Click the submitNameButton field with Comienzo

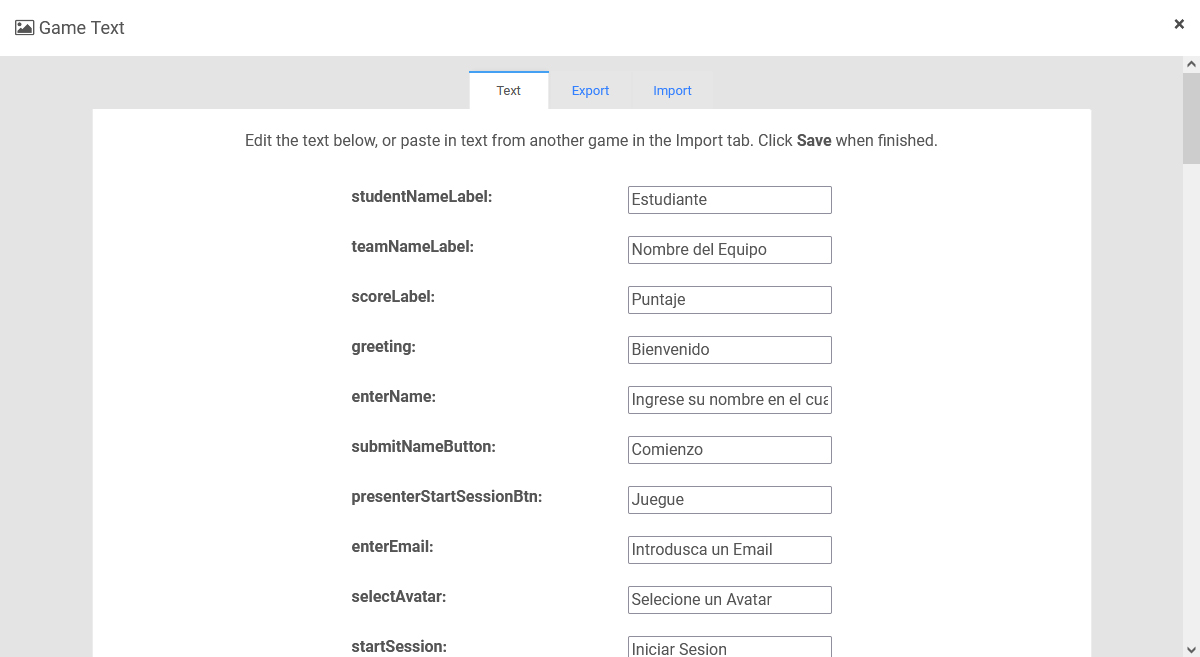[x=729, y=450]
